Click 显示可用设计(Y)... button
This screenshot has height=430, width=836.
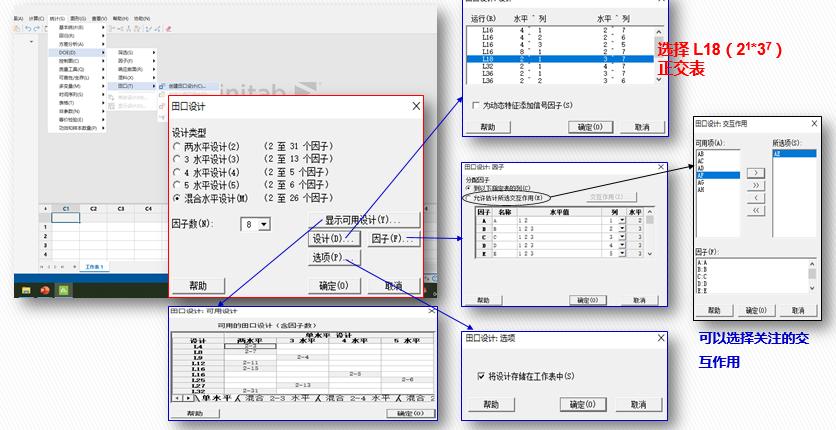(365, 220)
